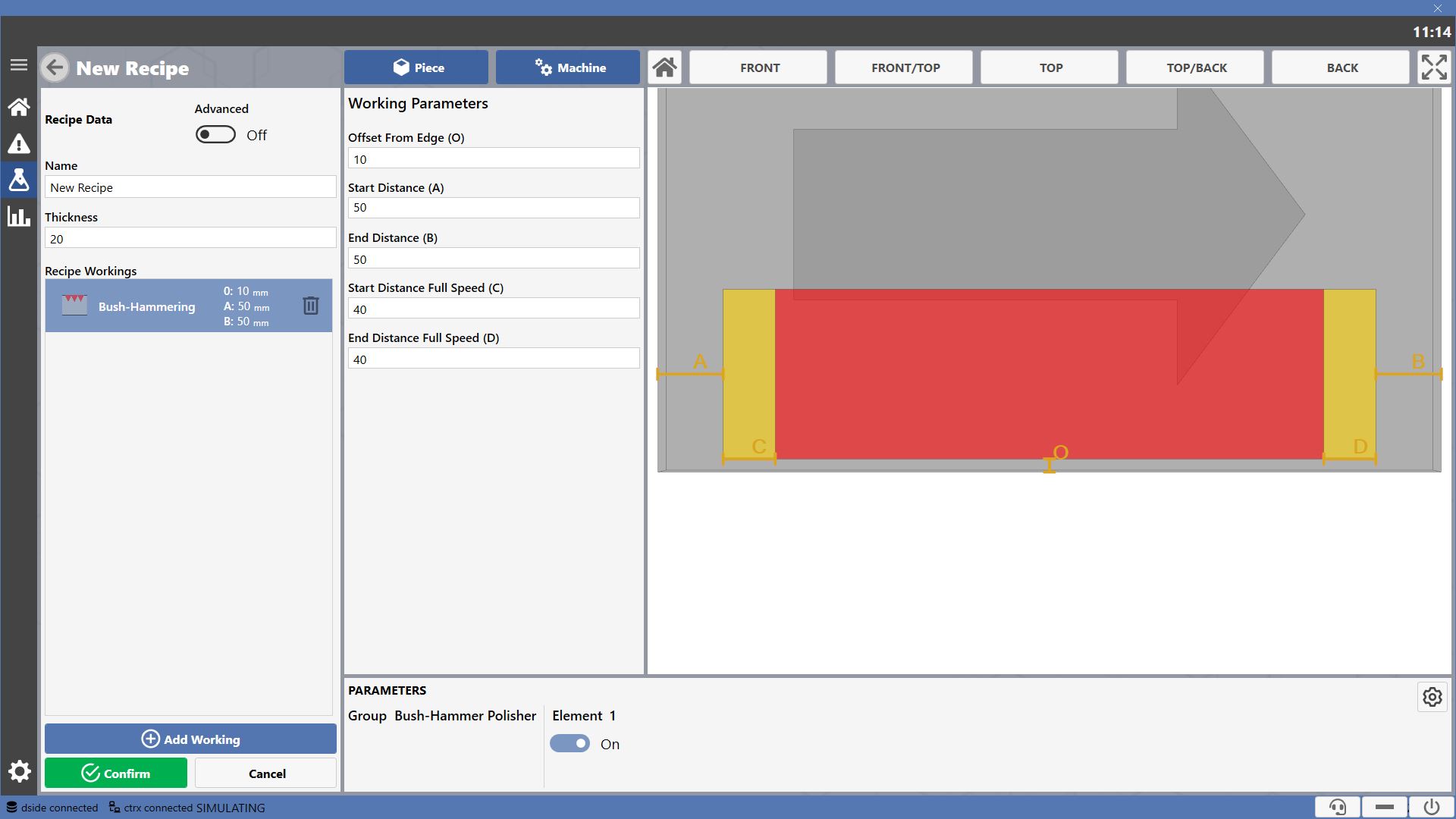The image size is (1456, 819).
Task: Open the settings gear in sidebar
Action: [x=19, y=772]
